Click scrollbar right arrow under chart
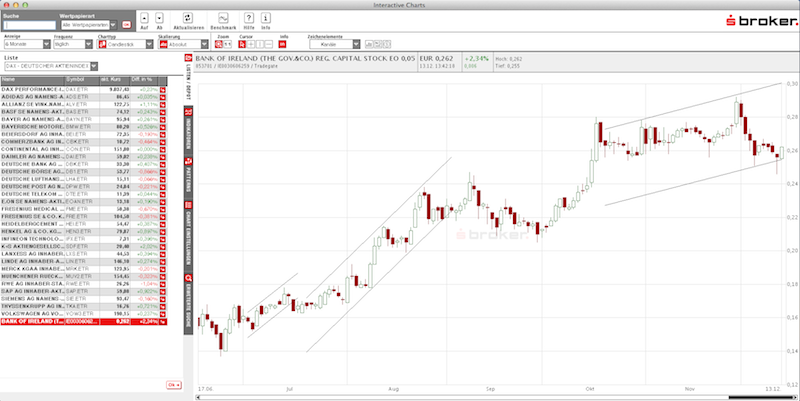The image size is (800, 401). (797, 397)
